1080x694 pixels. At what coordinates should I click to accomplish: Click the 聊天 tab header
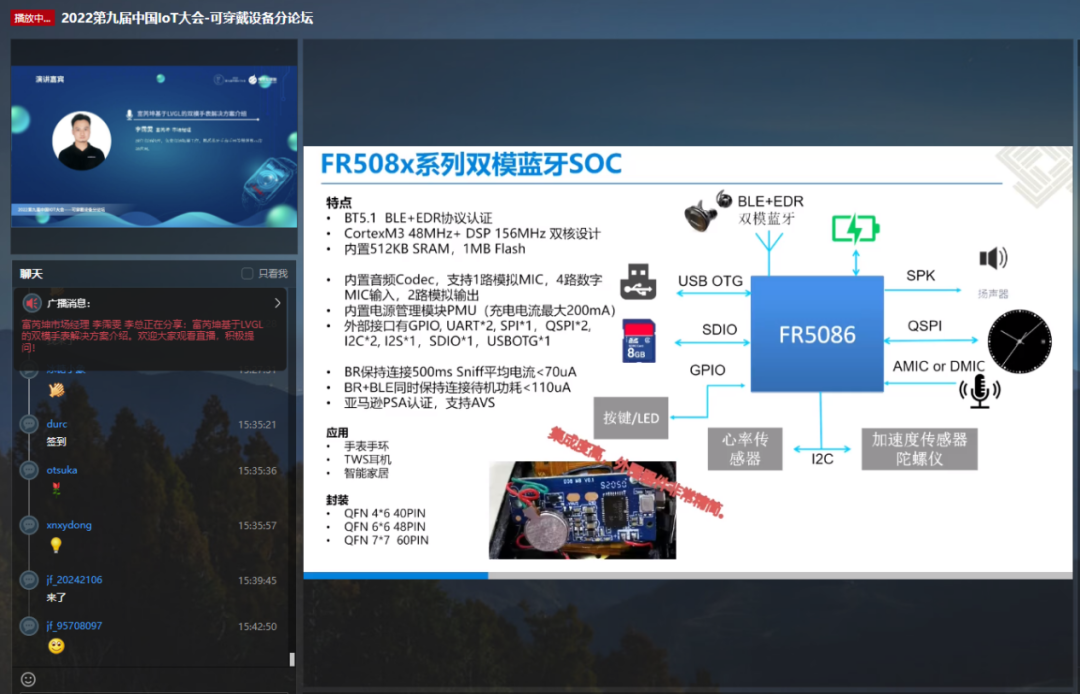click(x=31, y=274)
